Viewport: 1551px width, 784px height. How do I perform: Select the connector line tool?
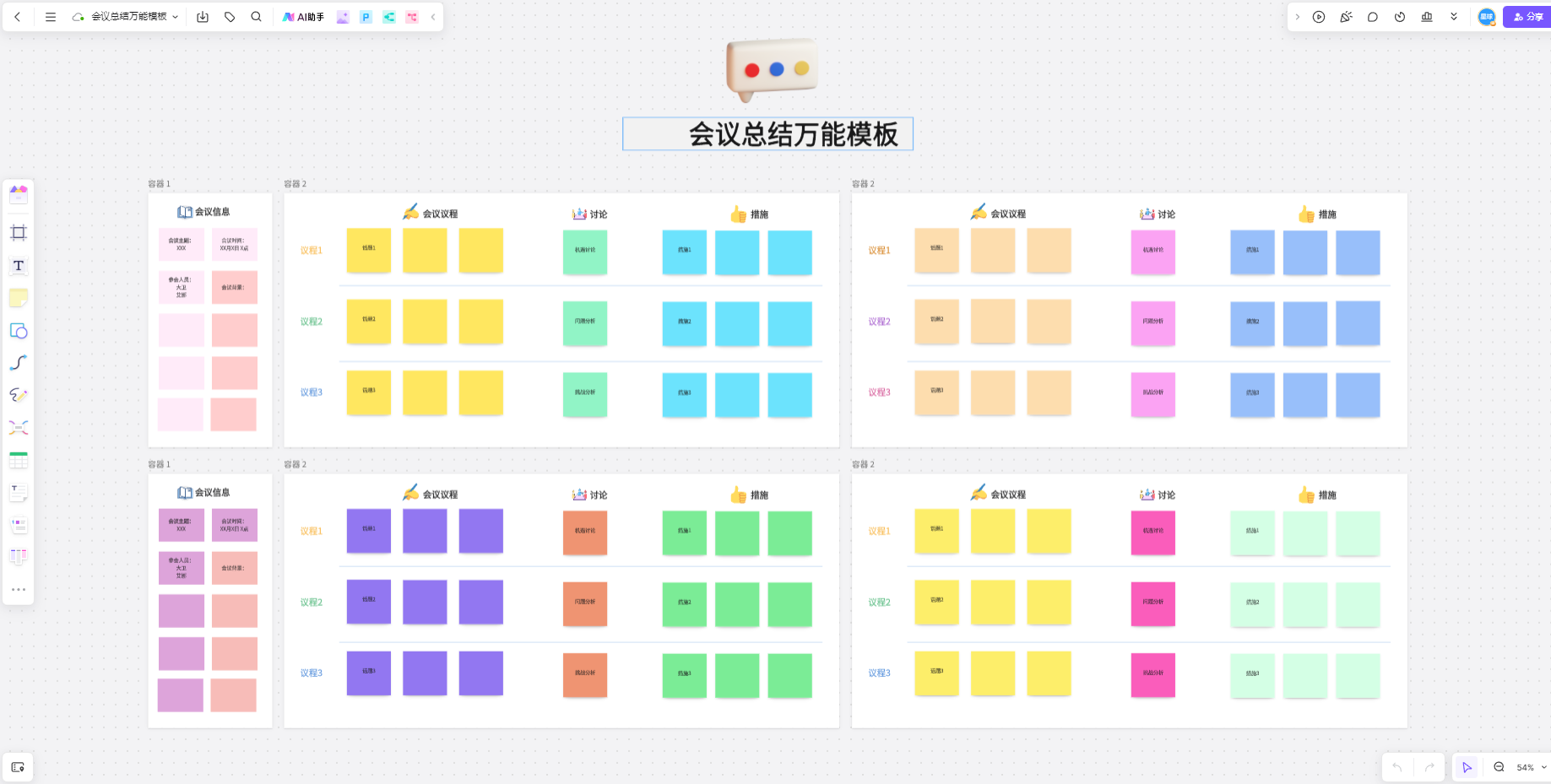19,363
